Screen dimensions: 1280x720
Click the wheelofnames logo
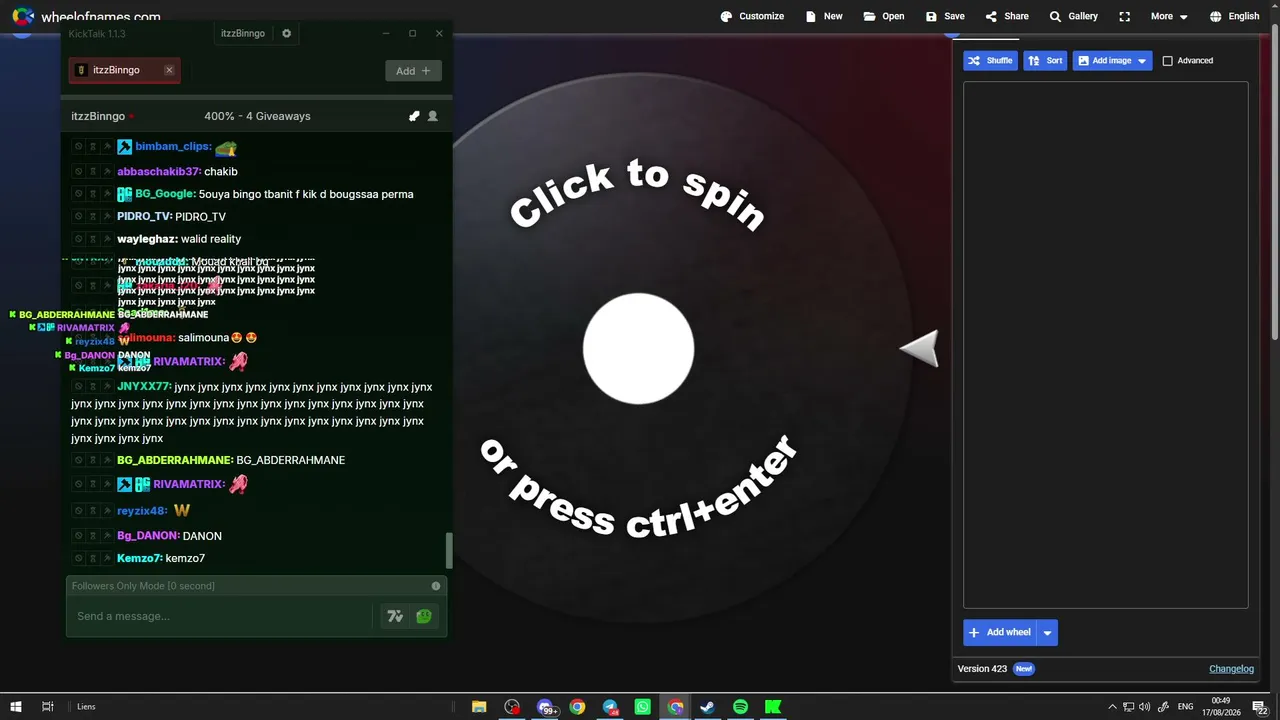click(x=23, y=17)
